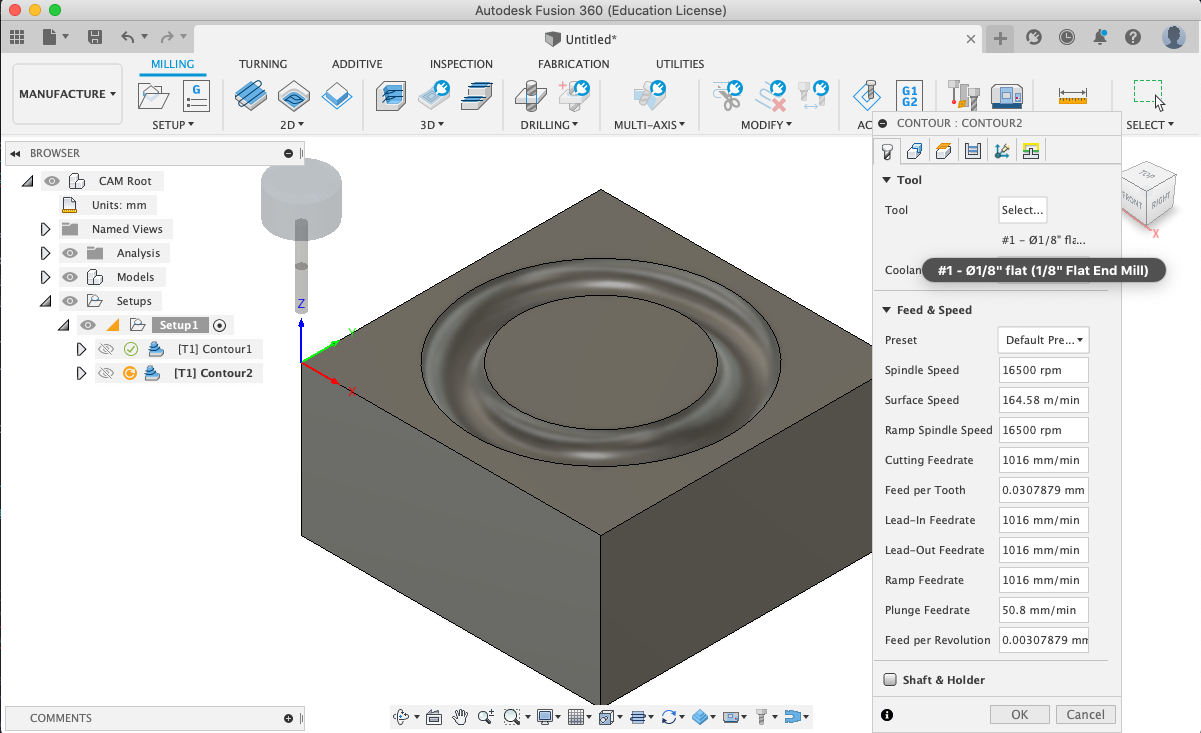Screen dimensions: 1201x733
Task: Expand the Named Views tree node
Action: click(x=45, y=229)
